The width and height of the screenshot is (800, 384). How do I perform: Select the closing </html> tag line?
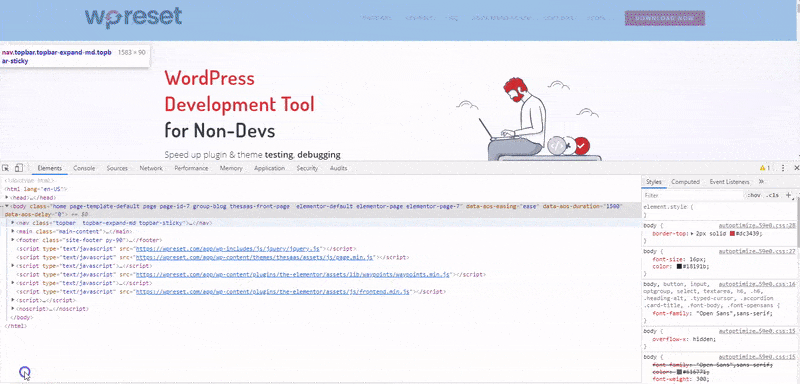15,325
